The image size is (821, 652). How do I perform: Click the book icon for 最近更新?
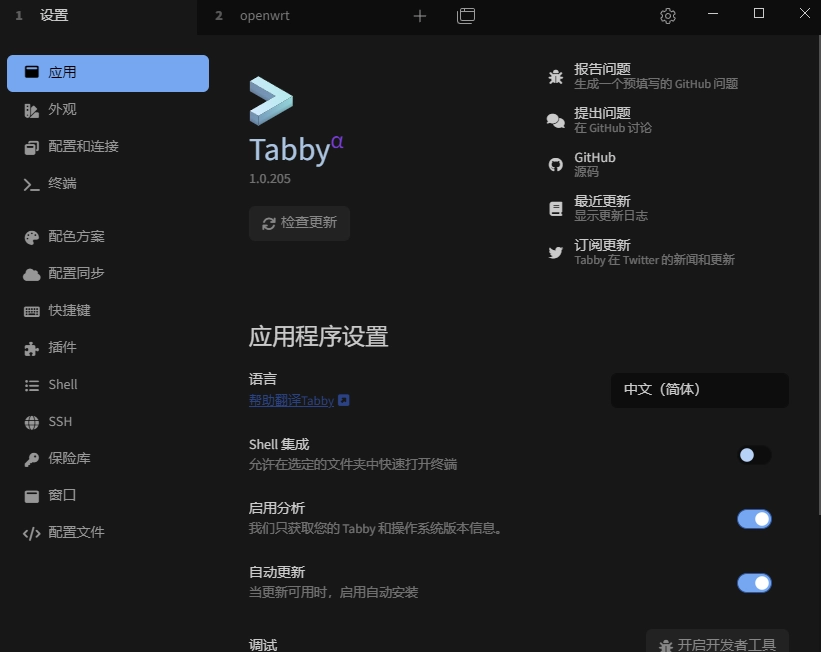(x=556, y=208)
